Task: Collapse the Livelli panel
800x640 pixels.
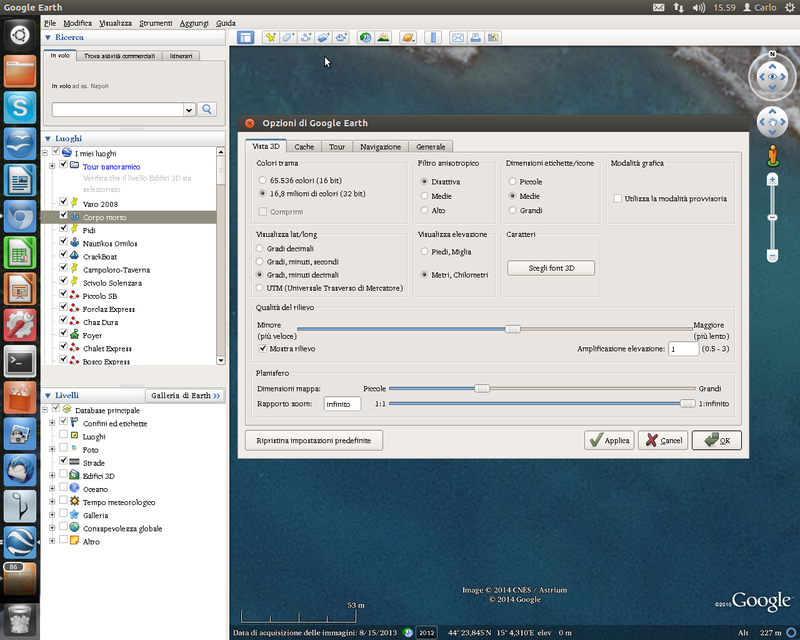Action: pos(48,395)
